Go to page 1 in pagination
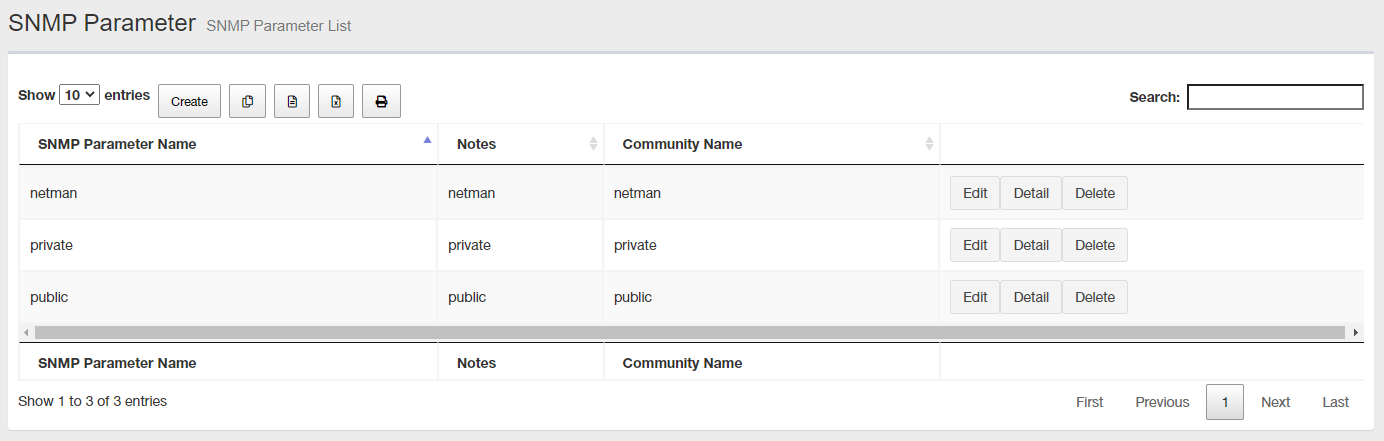 tap(1225, 402)
